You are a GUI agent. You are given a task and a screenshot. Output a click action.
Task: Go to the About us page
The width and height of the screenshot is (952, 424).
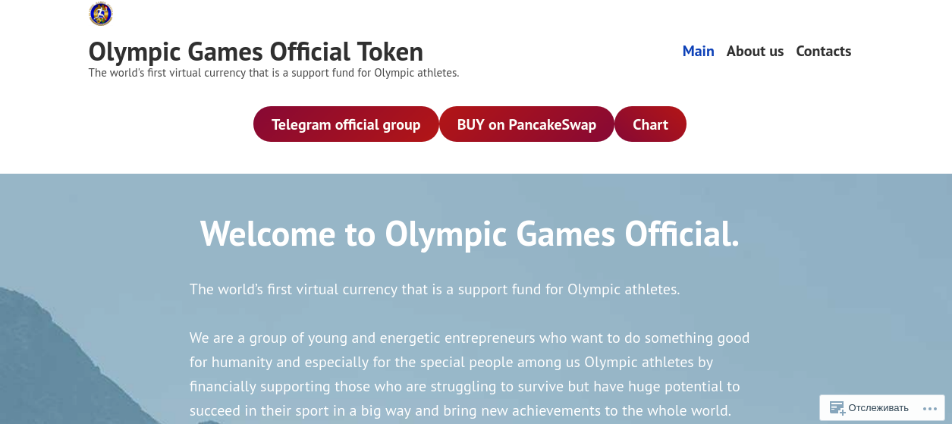[755, 51]
